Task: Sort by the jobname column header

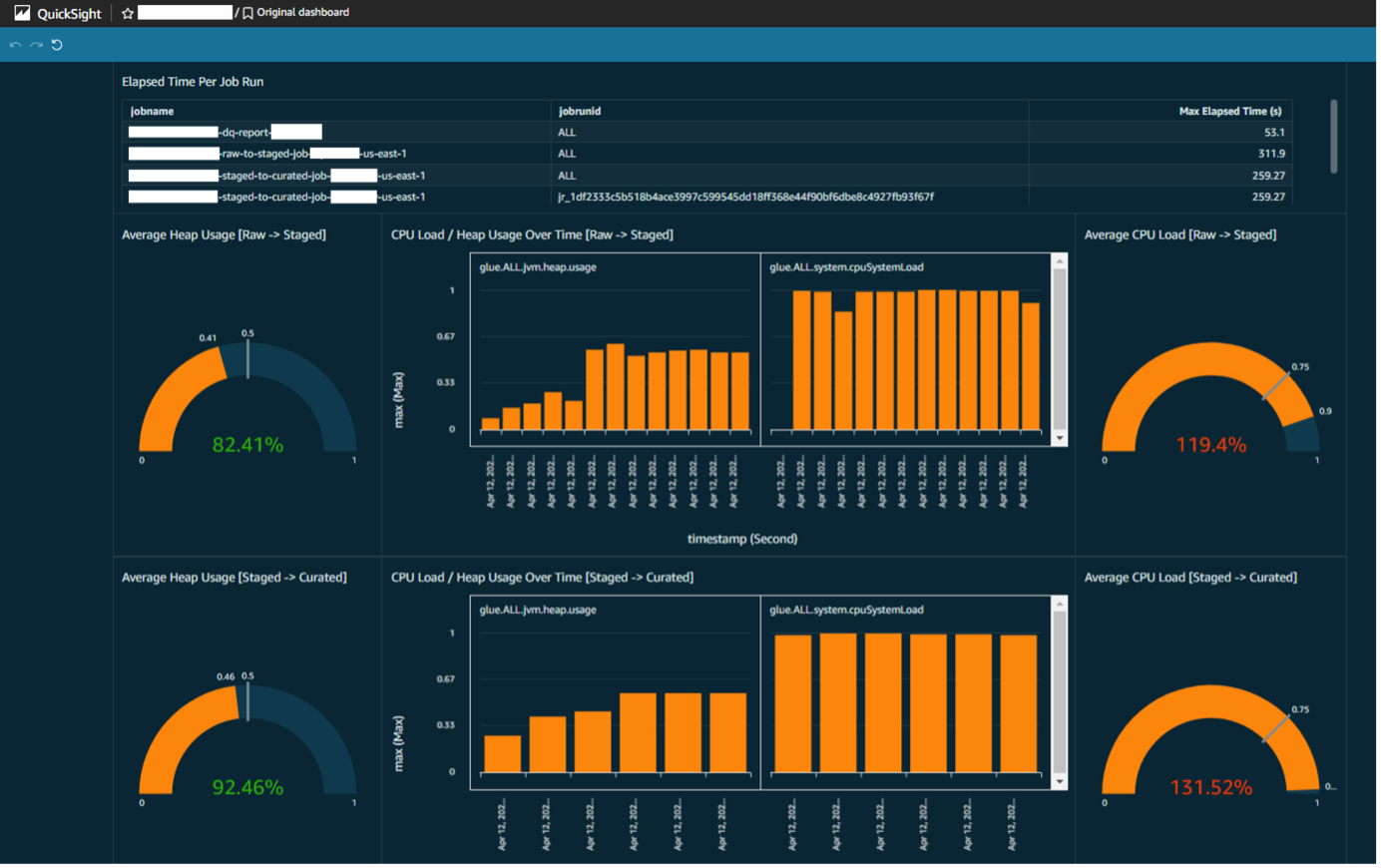Action: (152, 111)
